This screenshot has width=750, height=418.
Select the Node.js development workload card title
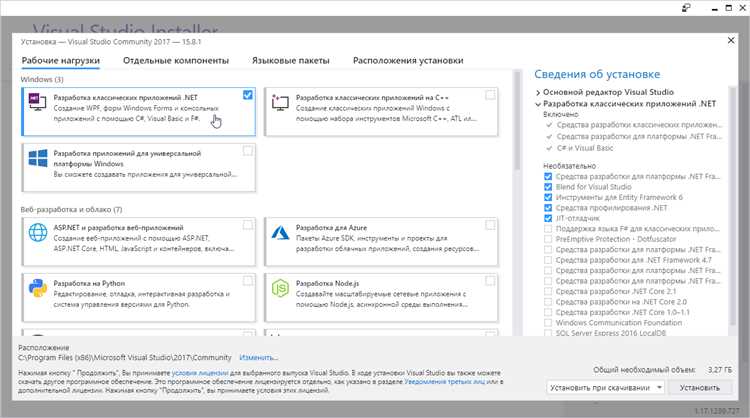(x=327, y=283)
